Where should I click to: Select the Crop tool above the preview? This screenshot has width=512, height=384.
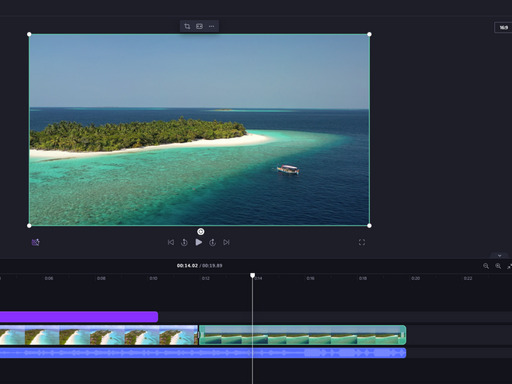click(187, 26)
